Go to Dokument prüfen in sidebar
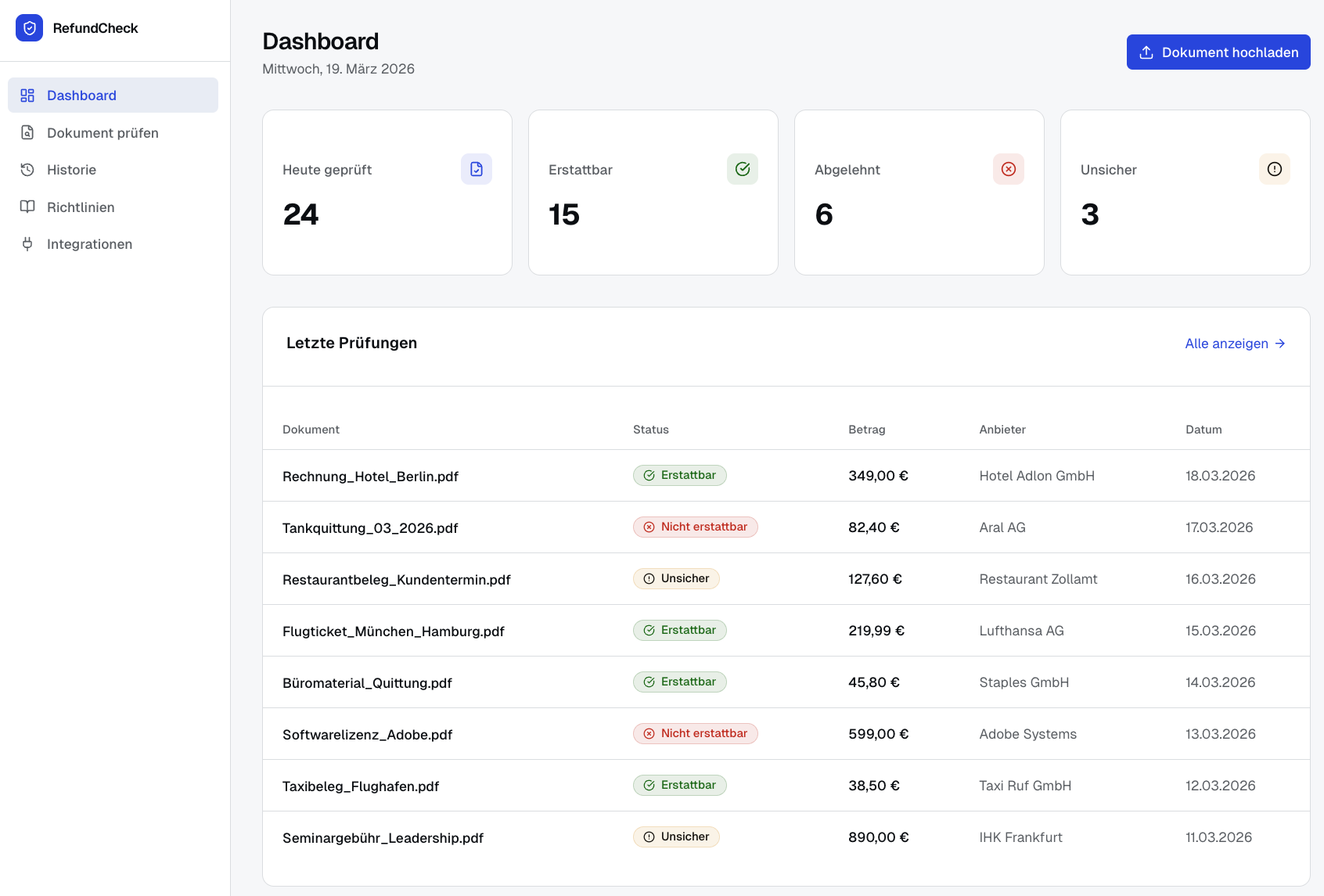The image size is (1324, 896). point(103,133)
